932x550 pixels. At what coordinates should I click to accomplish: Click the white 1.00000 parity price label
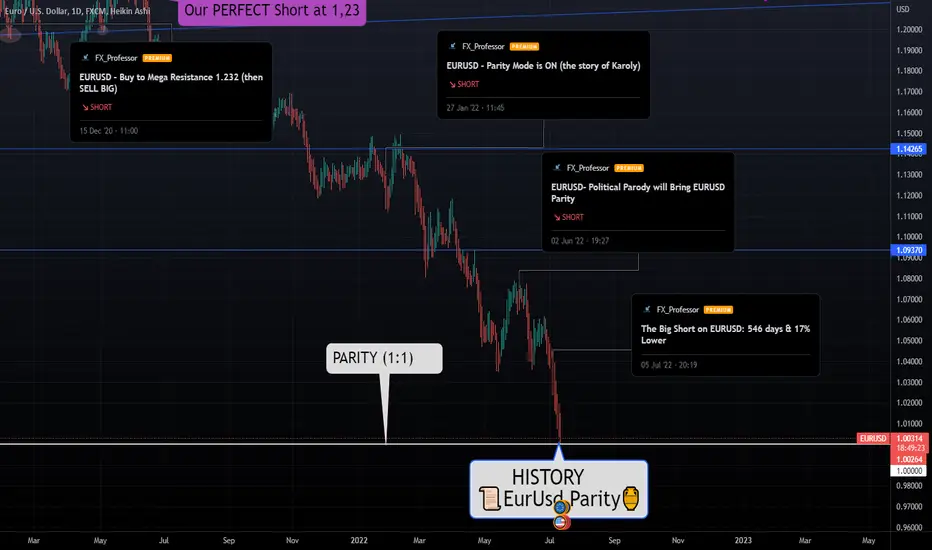[909, 471]
